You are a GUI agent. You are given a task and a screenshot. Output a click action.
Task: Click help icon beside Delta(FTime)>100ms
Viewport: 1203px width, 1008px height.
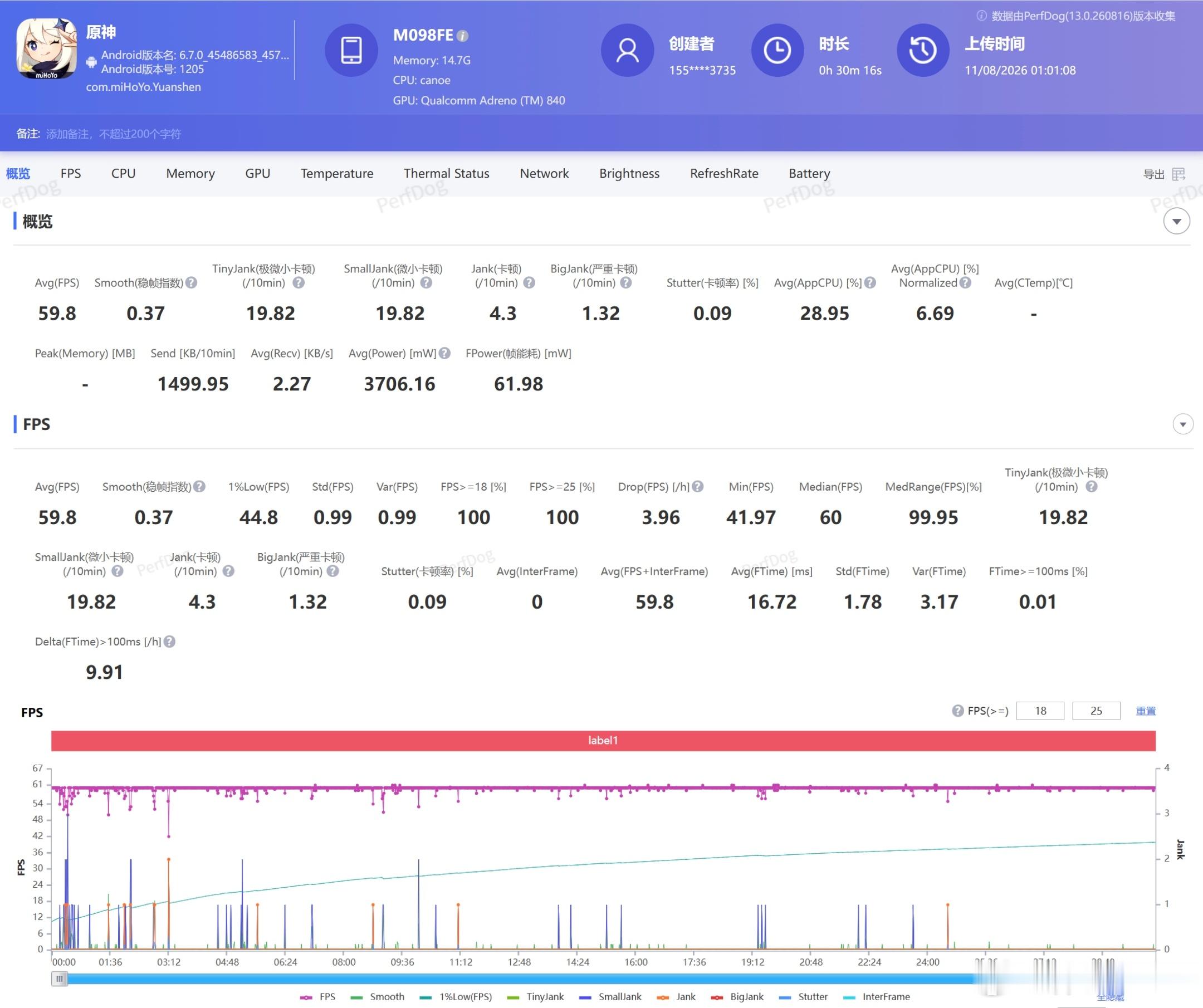pyautogui.click(x=169, y=642)
